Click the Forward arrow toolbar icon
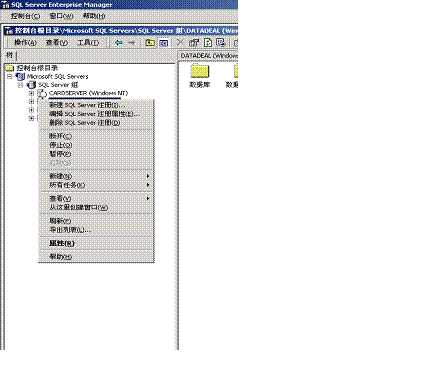The width and height of the screenshot is (426, 375). click(132, 43)
